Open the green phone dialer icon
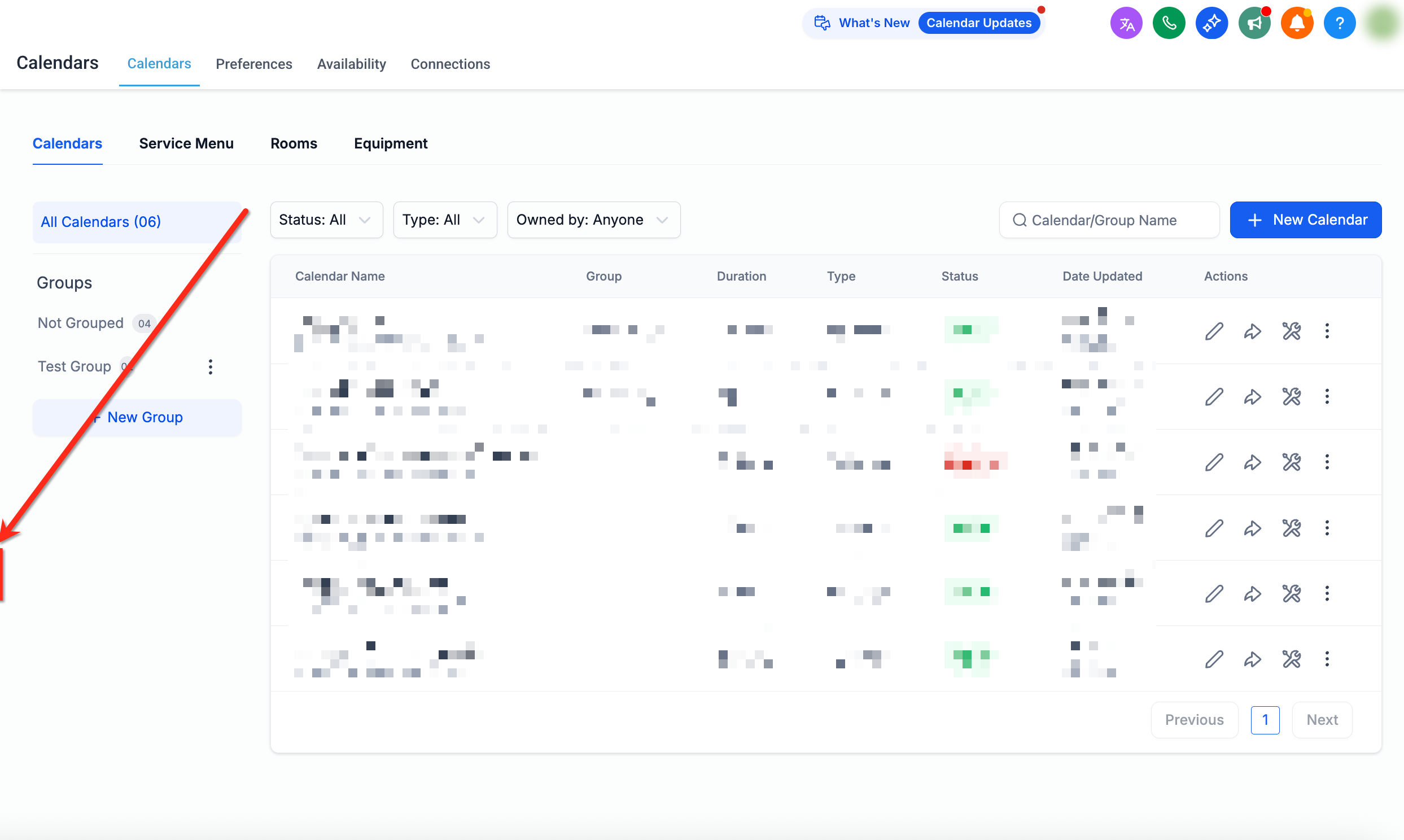The height and width of the screenshot is (840, 1404). 1169,23
